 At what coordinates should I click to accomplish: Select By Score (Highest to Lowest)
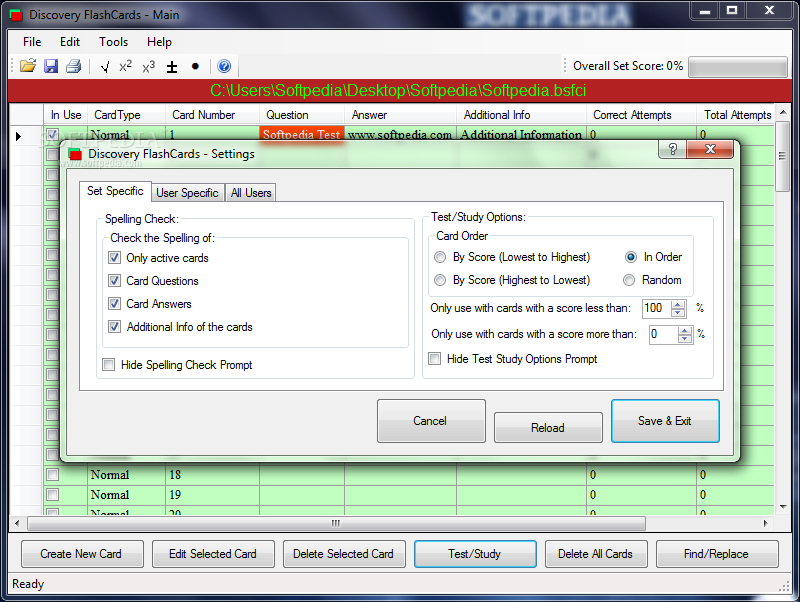pos(440,280)
